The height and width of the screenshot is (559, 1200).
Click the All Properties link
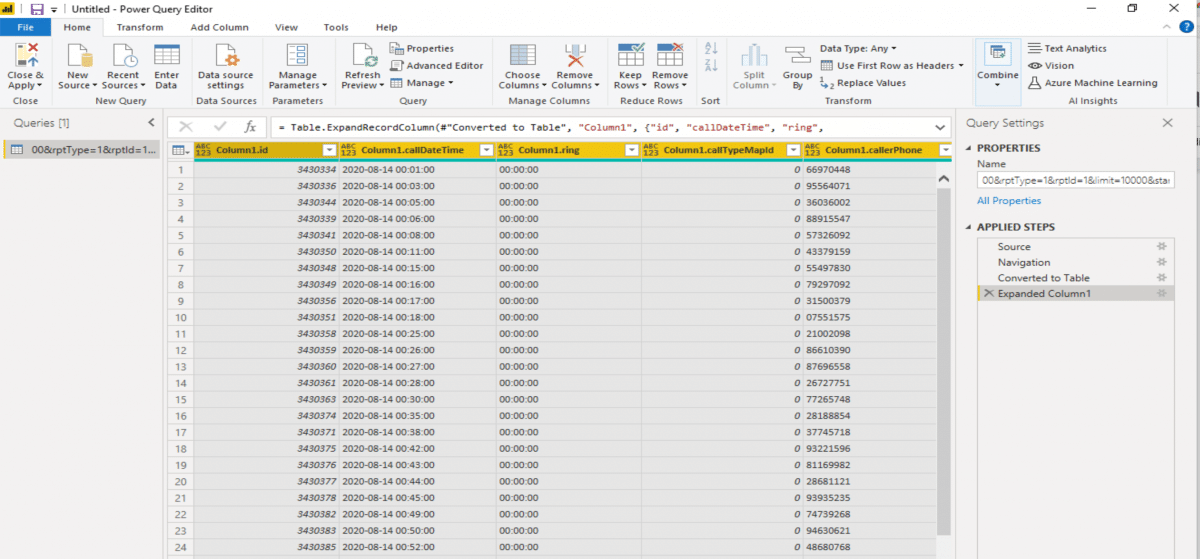tap(1009, 201)
